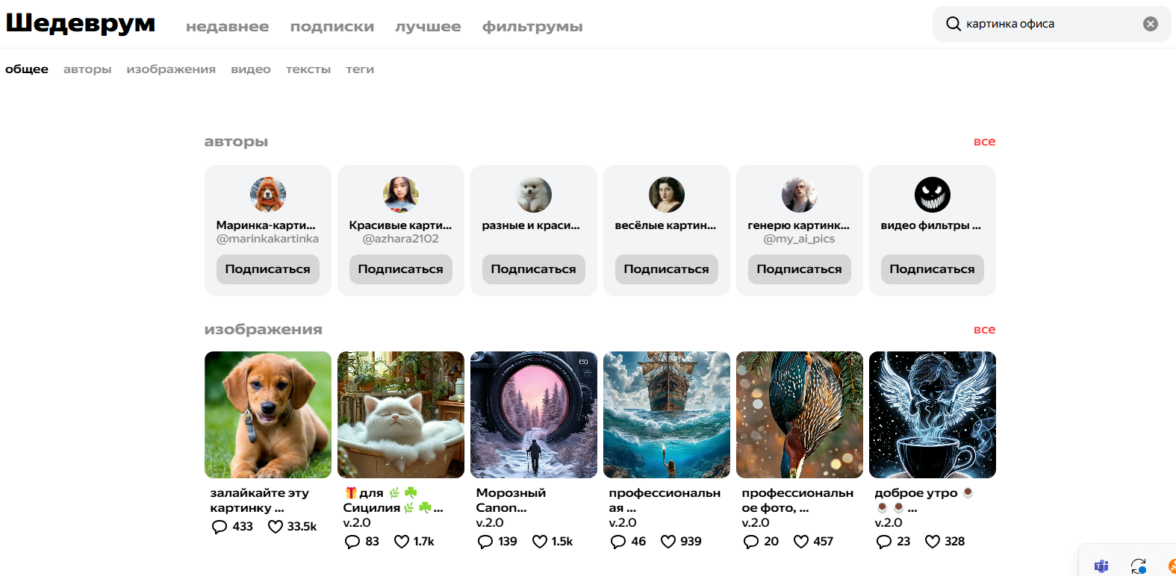Viewport: 1176px width, 576px height.
Task: Like the white cat bath image
Action: click(x=402, y=541)
